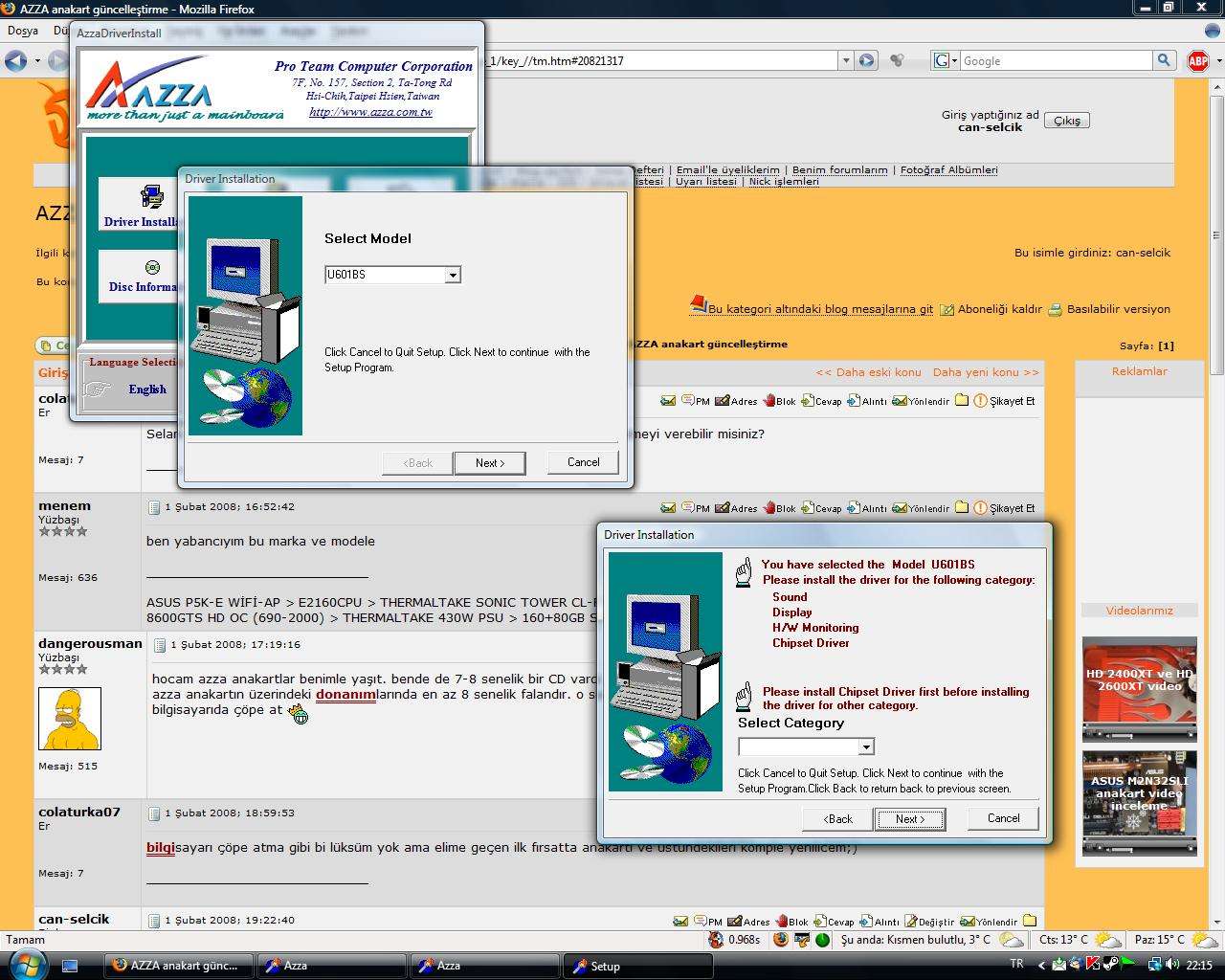Image resolution: width=1225 pixels, height=980 pixels.
Task: Click the Steam icon in system tray
Action: point(1110,965)
